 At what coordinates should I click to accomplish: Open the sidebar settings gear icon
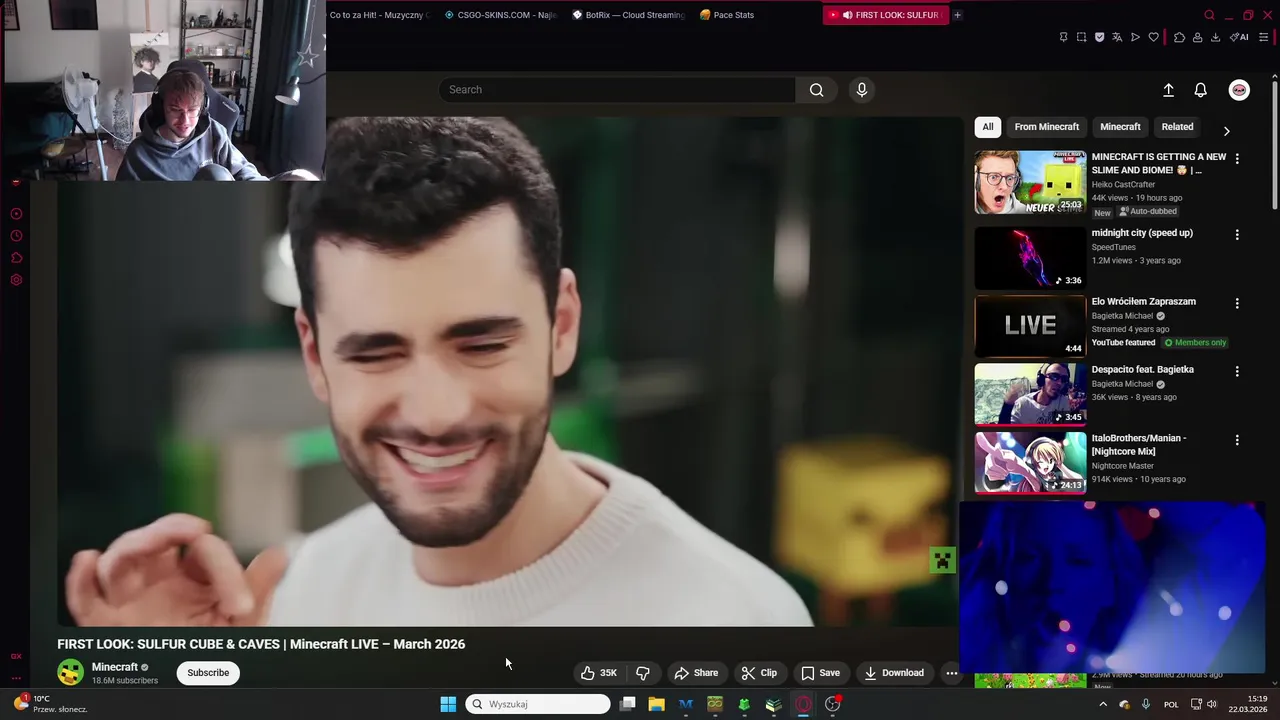pyautogui.click(x=16, y=280)
